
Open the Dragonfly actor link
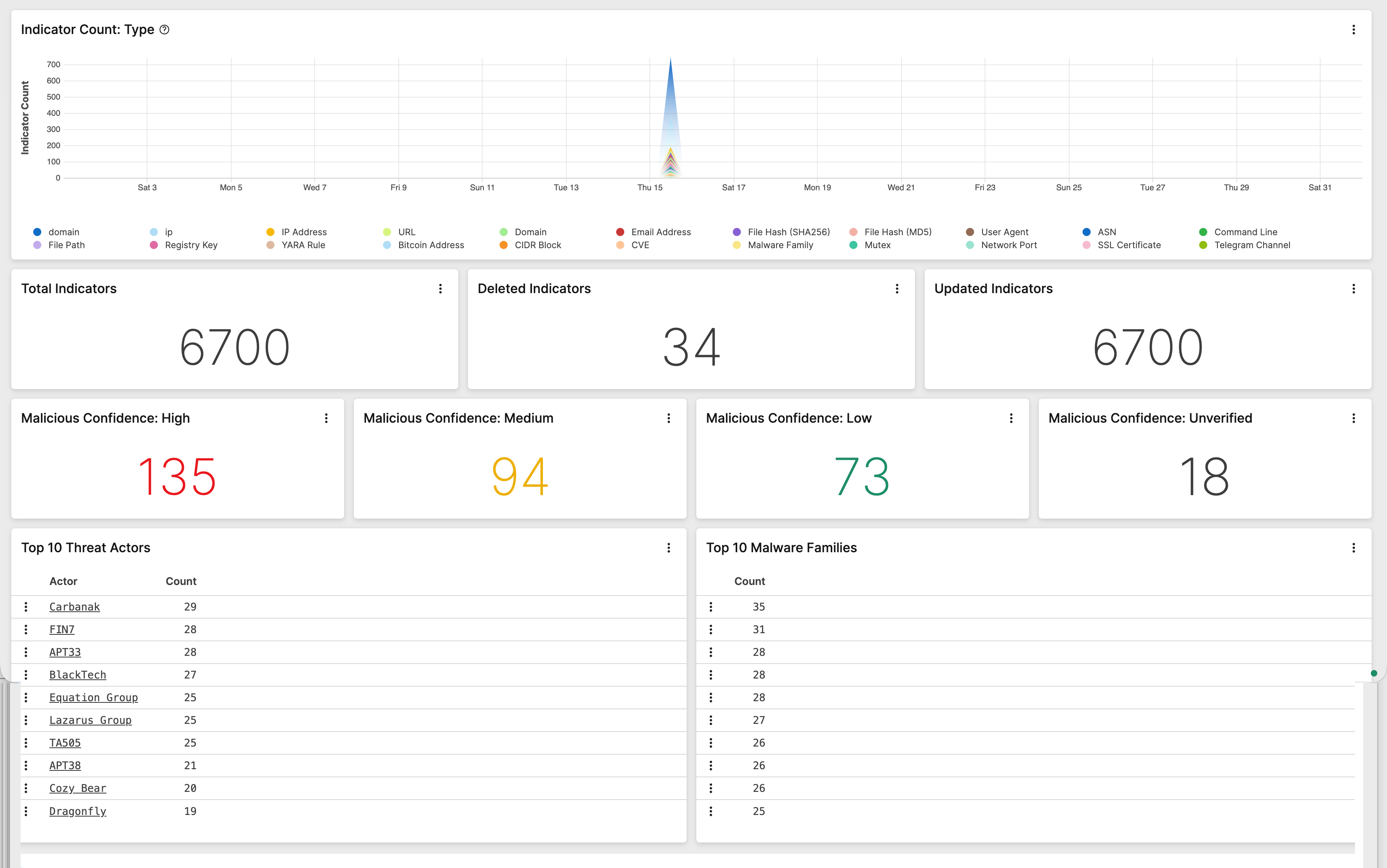pos(77,811)
